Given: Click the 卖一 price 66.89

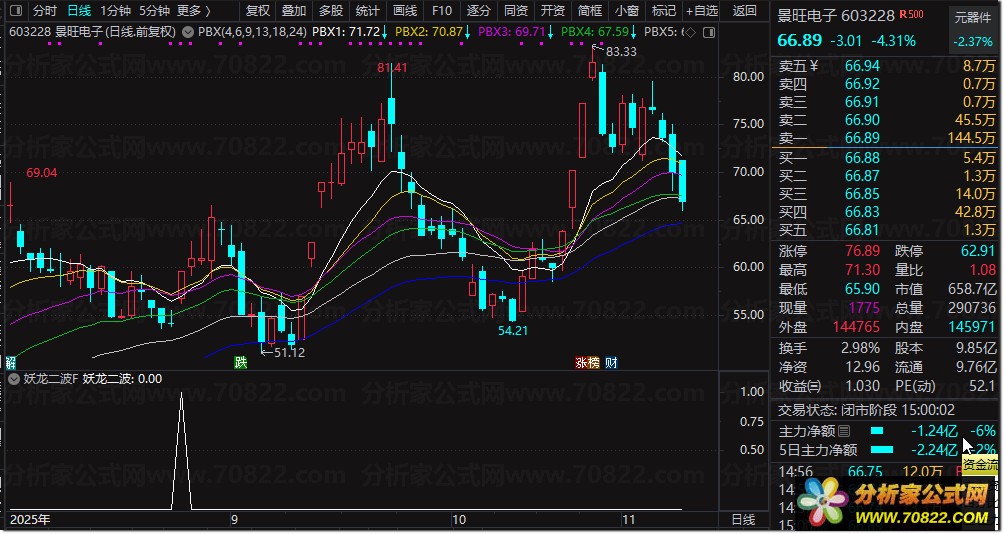Looking at the screenshot, I should [x=862, y=138].
